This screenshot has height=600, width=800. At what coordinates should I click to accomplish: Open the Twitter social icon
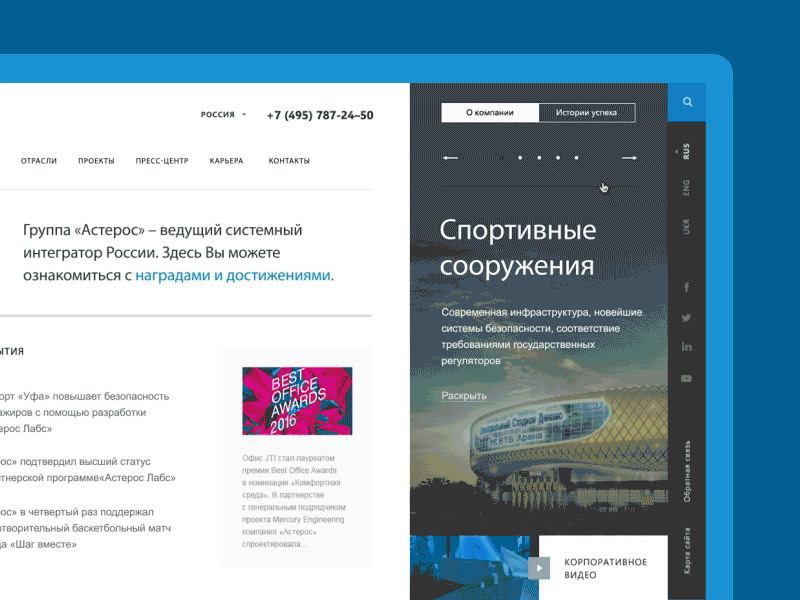pyautogui.click(x=686, y=318)
